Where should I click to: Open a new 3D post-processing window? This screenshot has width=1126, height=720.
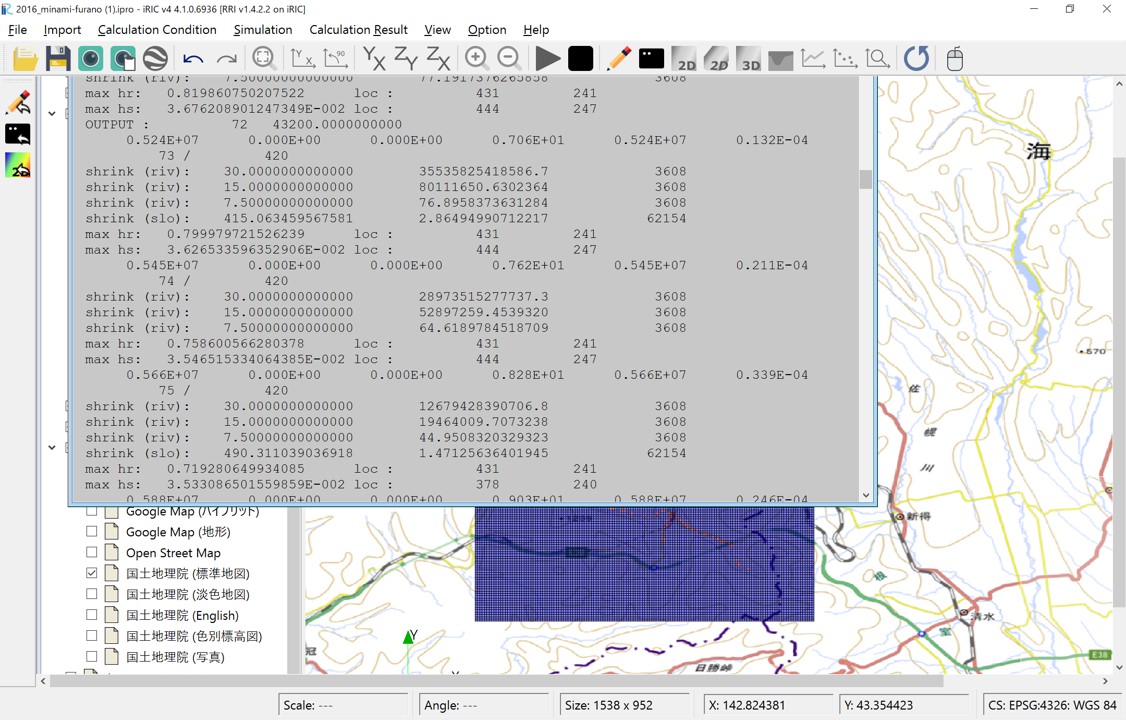pyautogui.click(x=748, y=58)
